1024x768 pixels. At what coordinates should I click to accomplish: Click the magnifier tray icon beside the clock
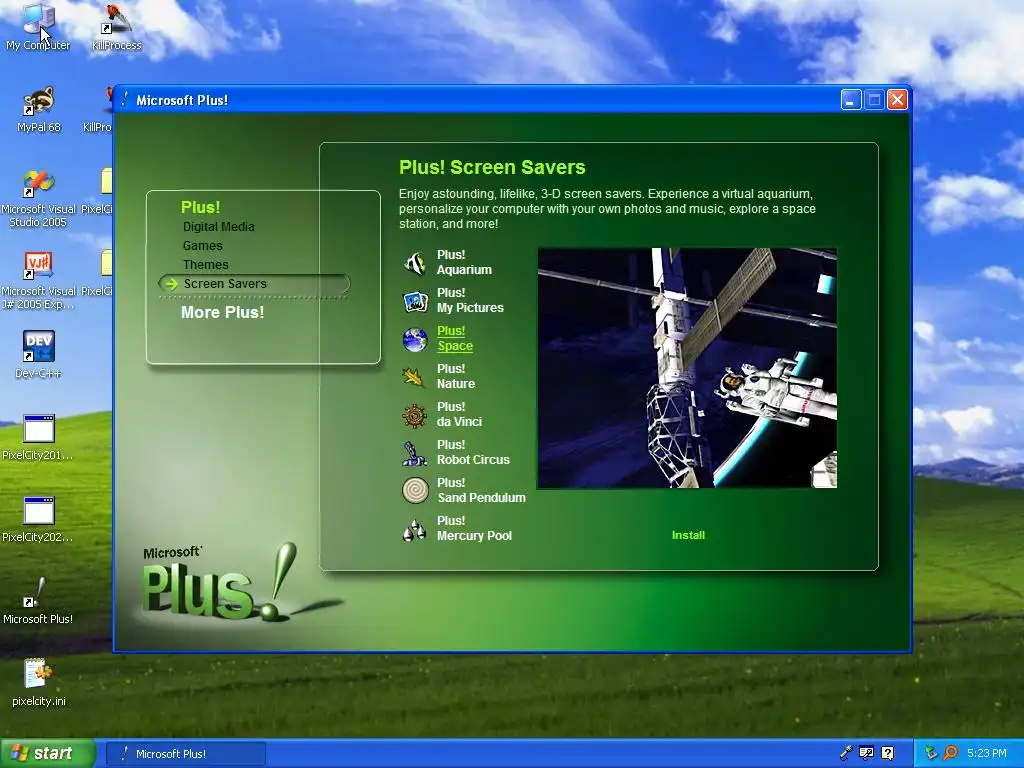[951, 753]
